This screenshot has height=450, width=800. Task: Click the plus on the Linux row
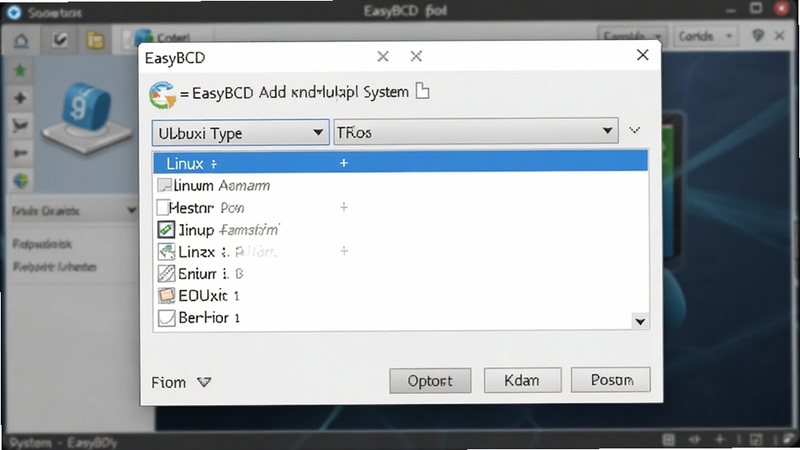pyautogui.click(x=344, y=163)
